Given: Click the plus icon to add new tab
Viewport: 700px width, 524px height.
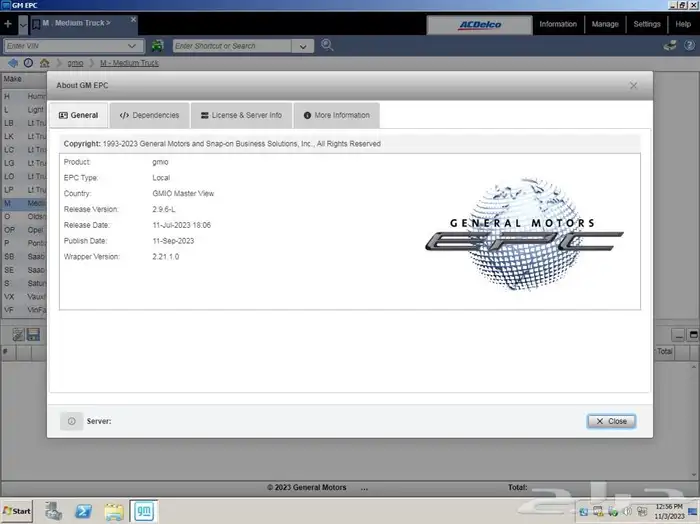Looking at the screenshot, I should click(8, 23).
